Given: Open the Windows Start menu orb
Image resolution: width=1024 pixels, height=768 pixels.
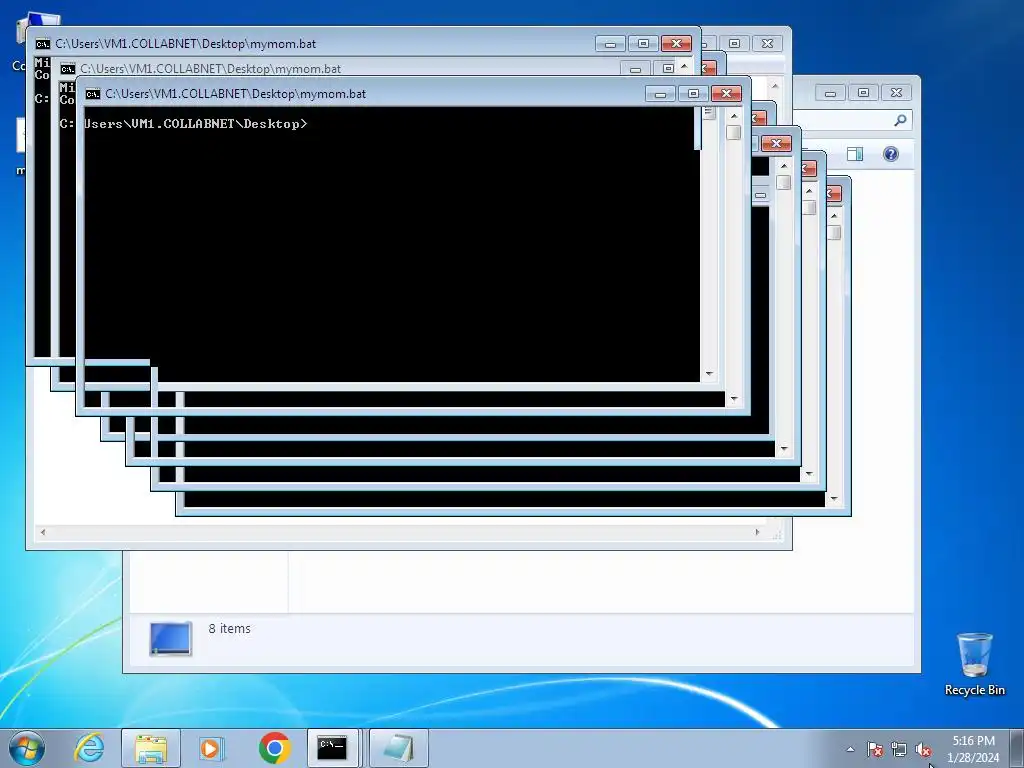Looking at the screenshot, I should tap(27, 748).
